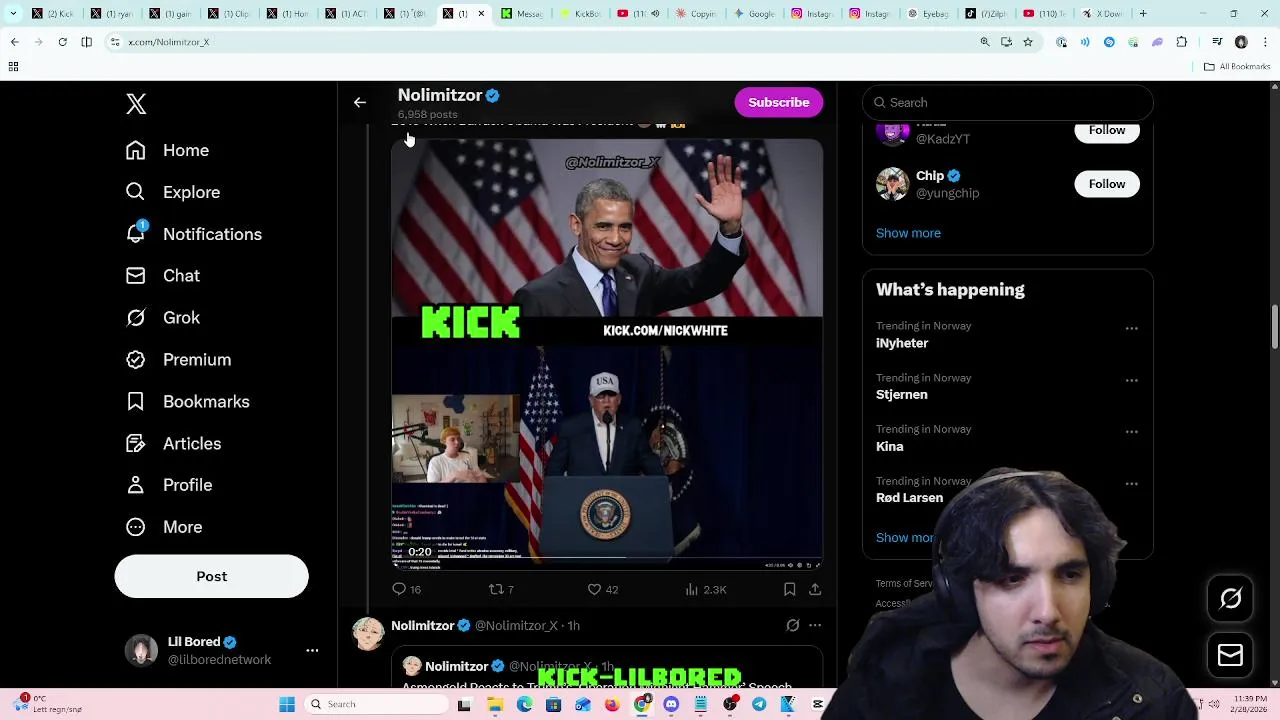Open Nolimitzor avatar on the 1h post

pos(368,634)
